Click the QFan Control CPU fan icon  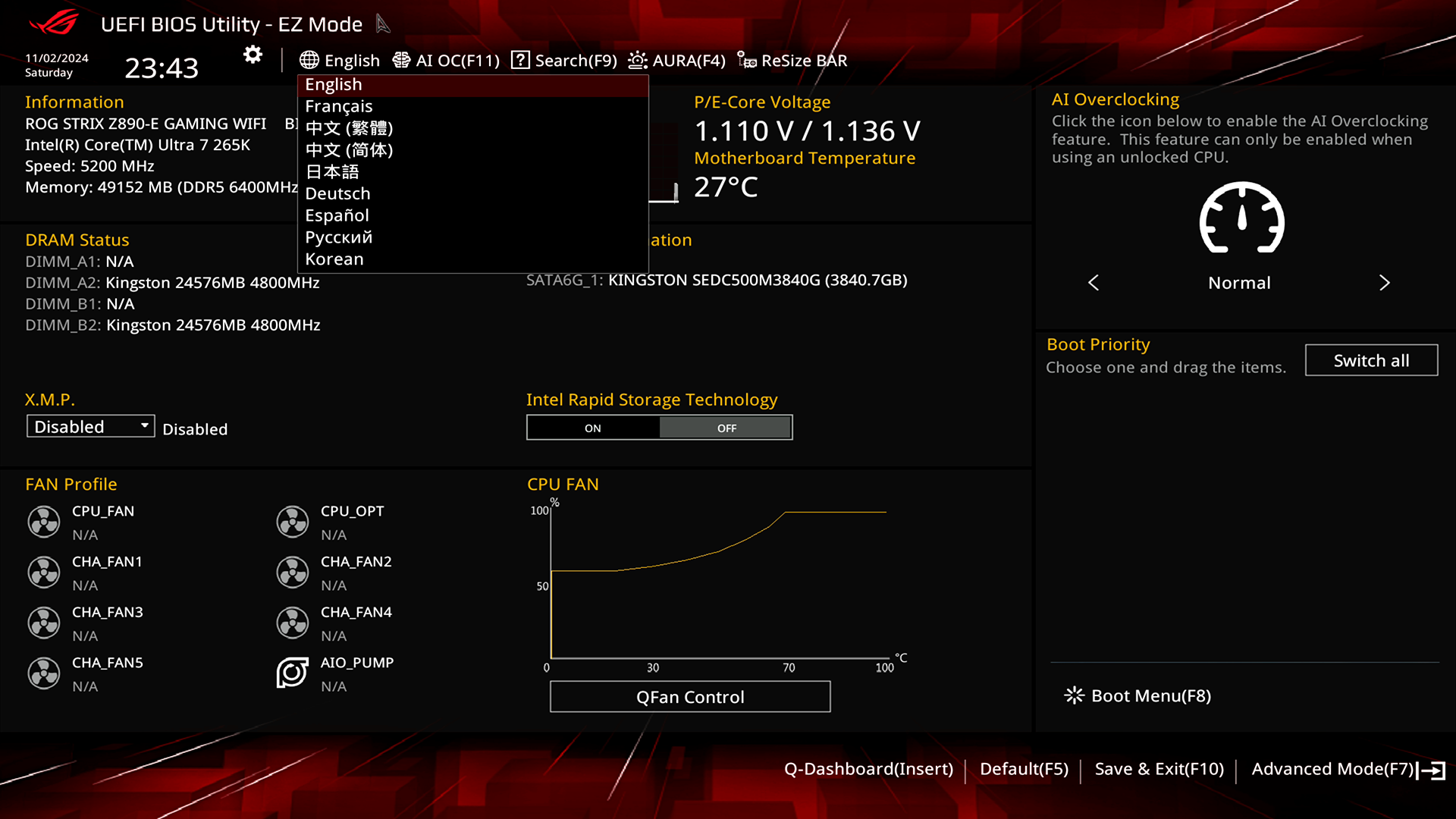[43, 521]
